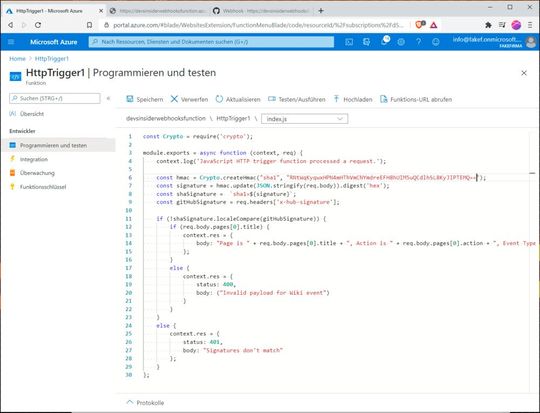Open a new browser tab
Screen dimensions: 540x413
321,11
